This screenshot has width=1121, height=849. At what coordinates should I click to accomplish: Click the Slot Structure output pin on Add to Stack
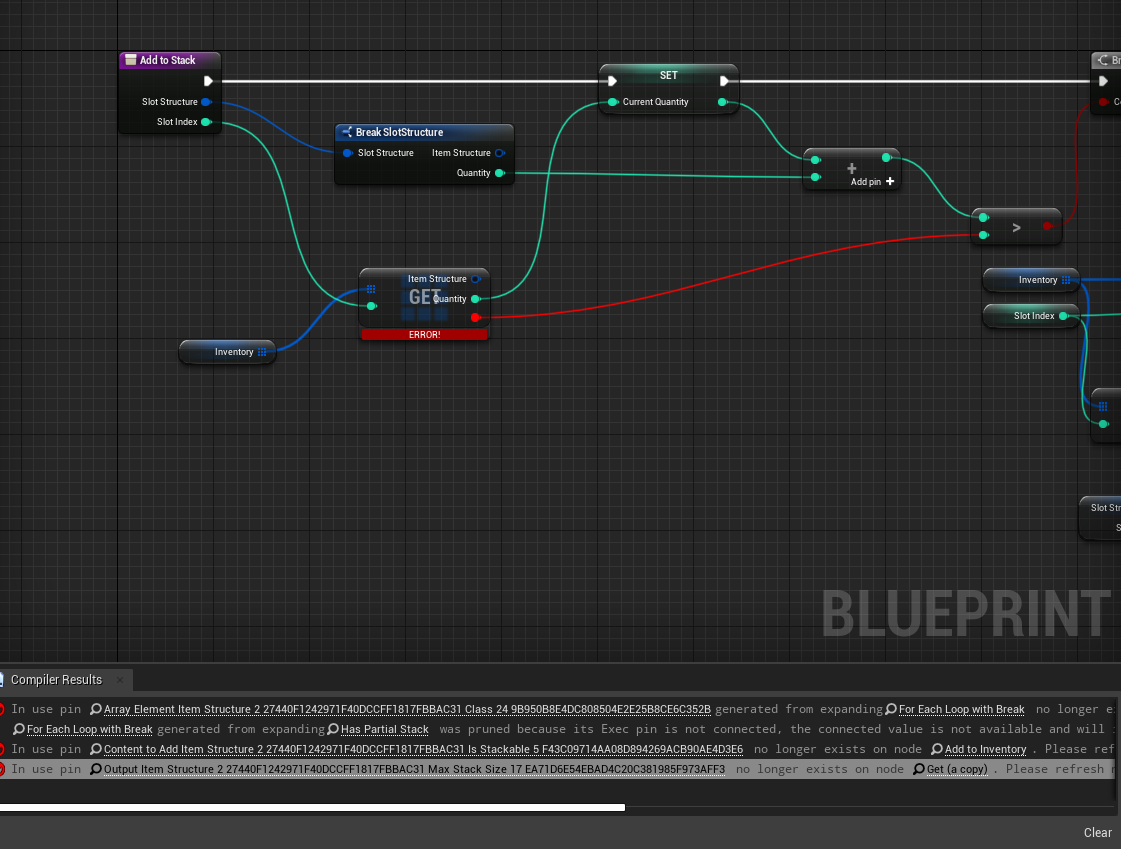[x=206, y=101]
